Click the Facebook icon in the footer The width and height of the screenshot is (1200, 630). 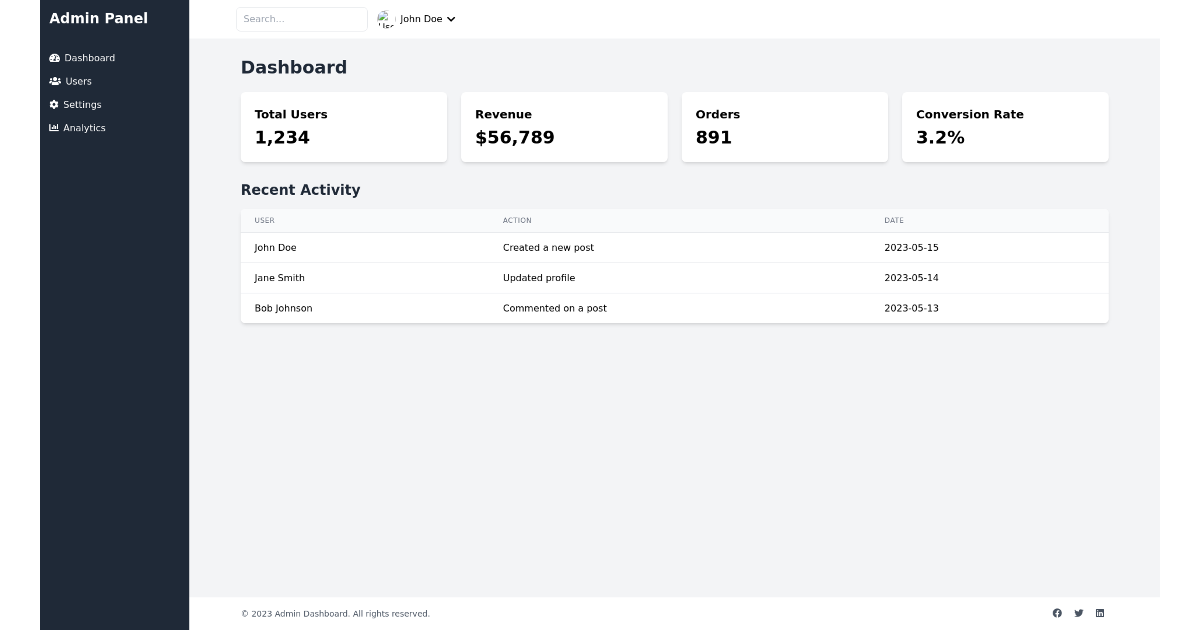point(1057,613)
